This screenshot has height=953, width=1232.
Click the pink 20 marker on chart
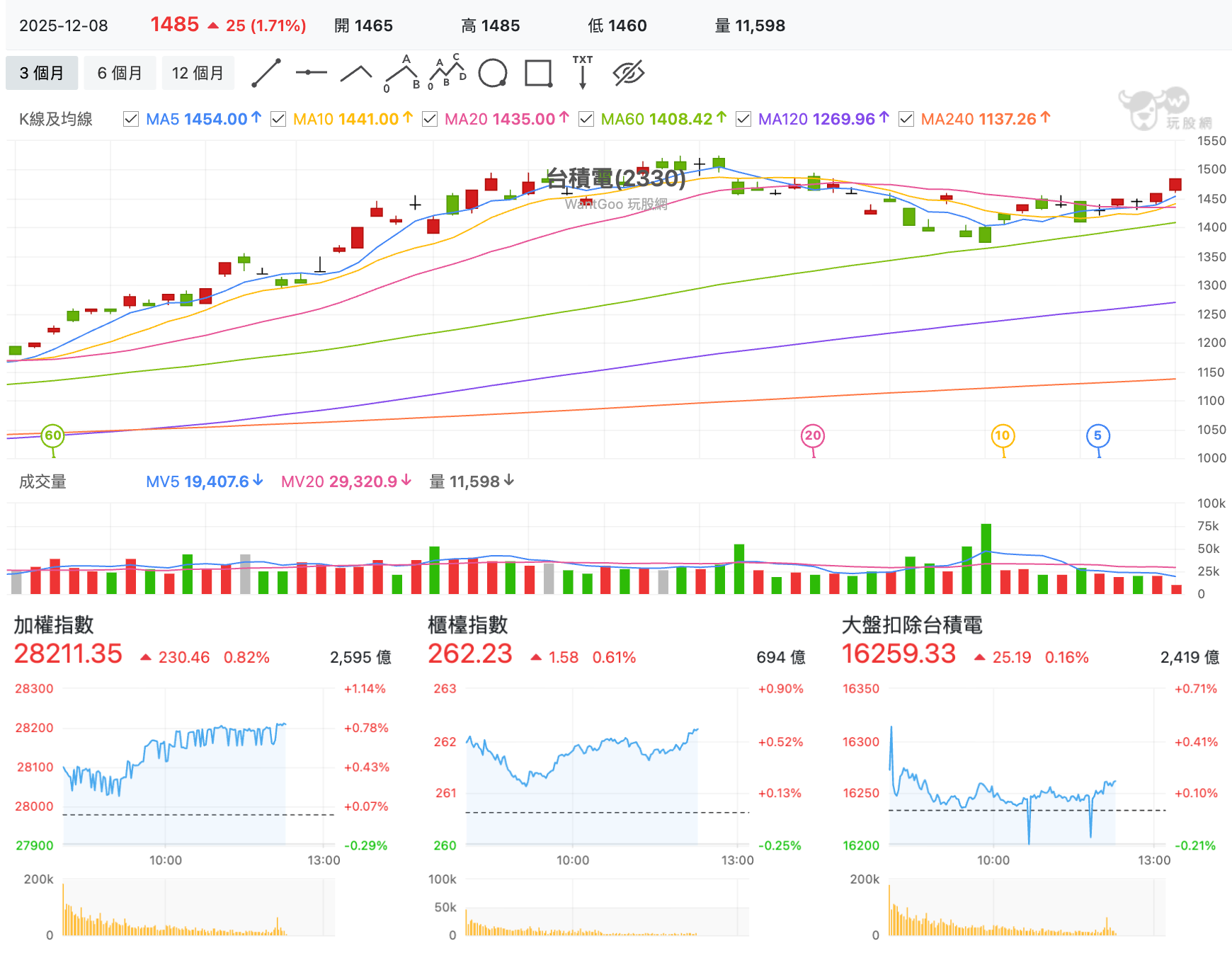813,435
